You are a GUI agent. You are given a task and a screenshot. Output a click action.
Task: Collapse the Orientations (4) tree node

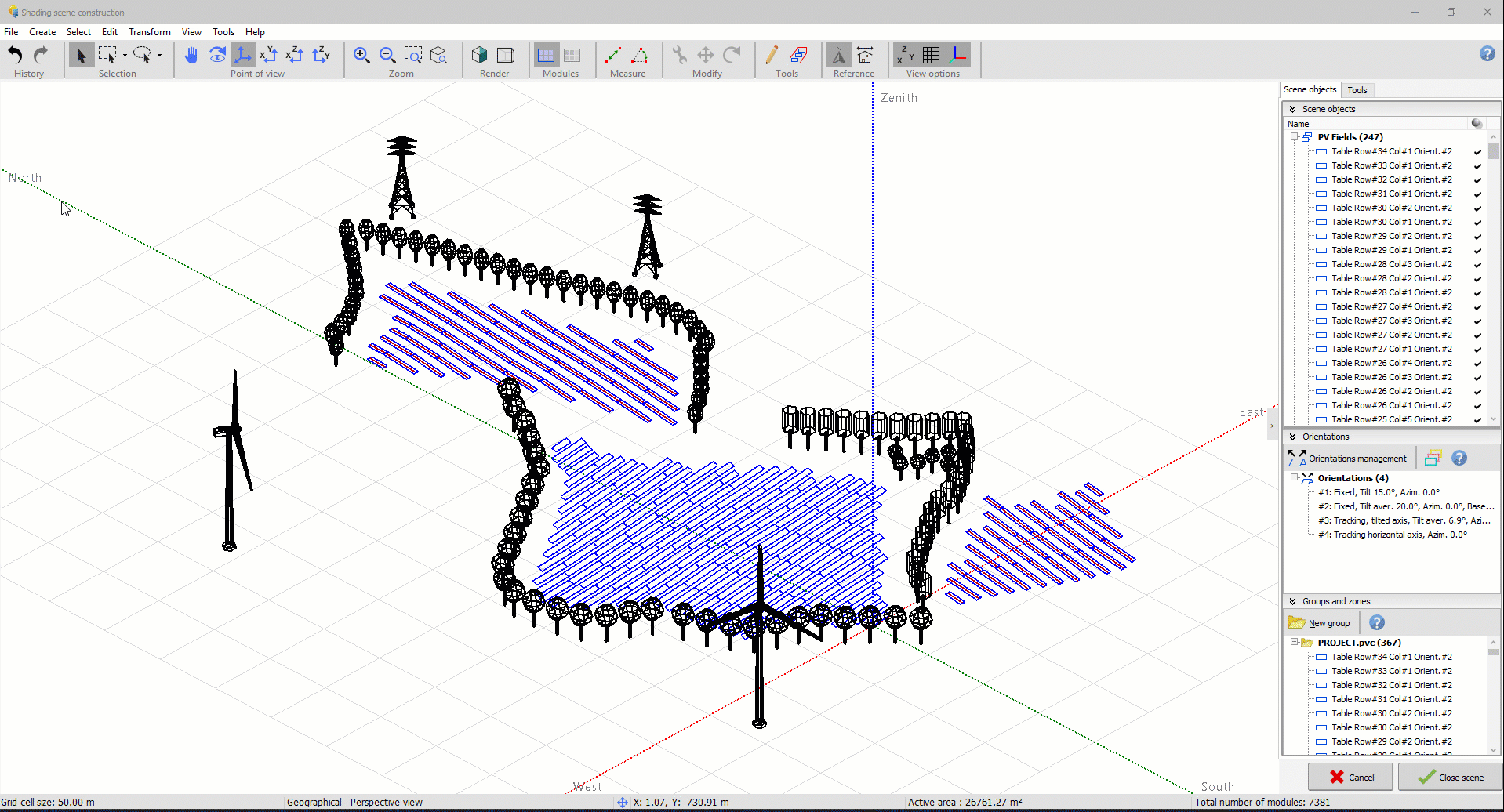coord(1294,477)
